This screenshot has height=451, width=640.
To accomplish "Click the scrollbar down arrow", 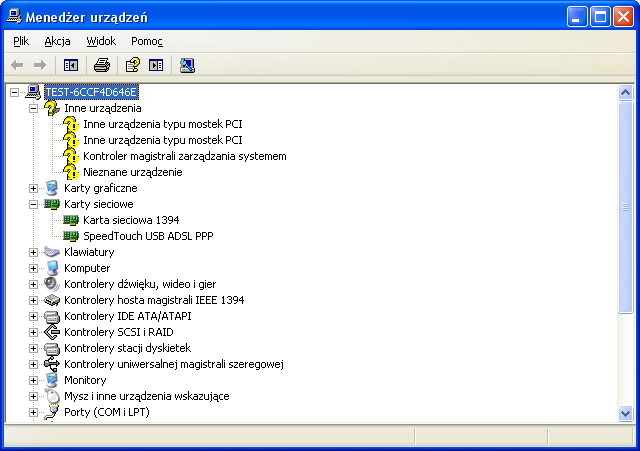I will (625, 413).
